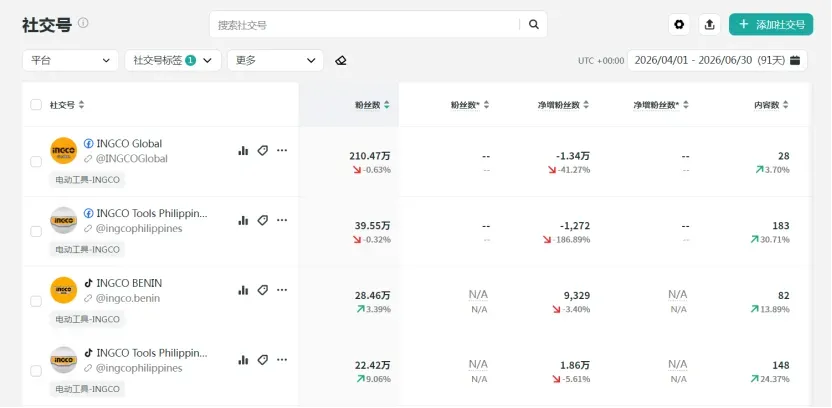Clear filters with the eraser icon

(341, 60)
